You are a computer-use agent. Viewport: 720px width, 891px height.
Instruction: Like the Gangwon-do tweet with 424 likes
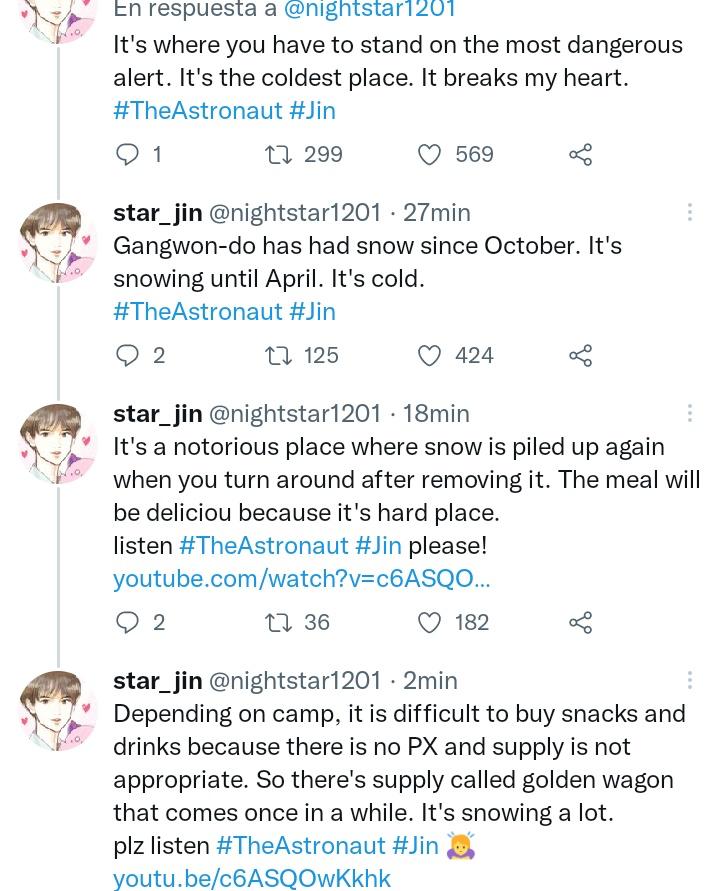coord(429,355)
